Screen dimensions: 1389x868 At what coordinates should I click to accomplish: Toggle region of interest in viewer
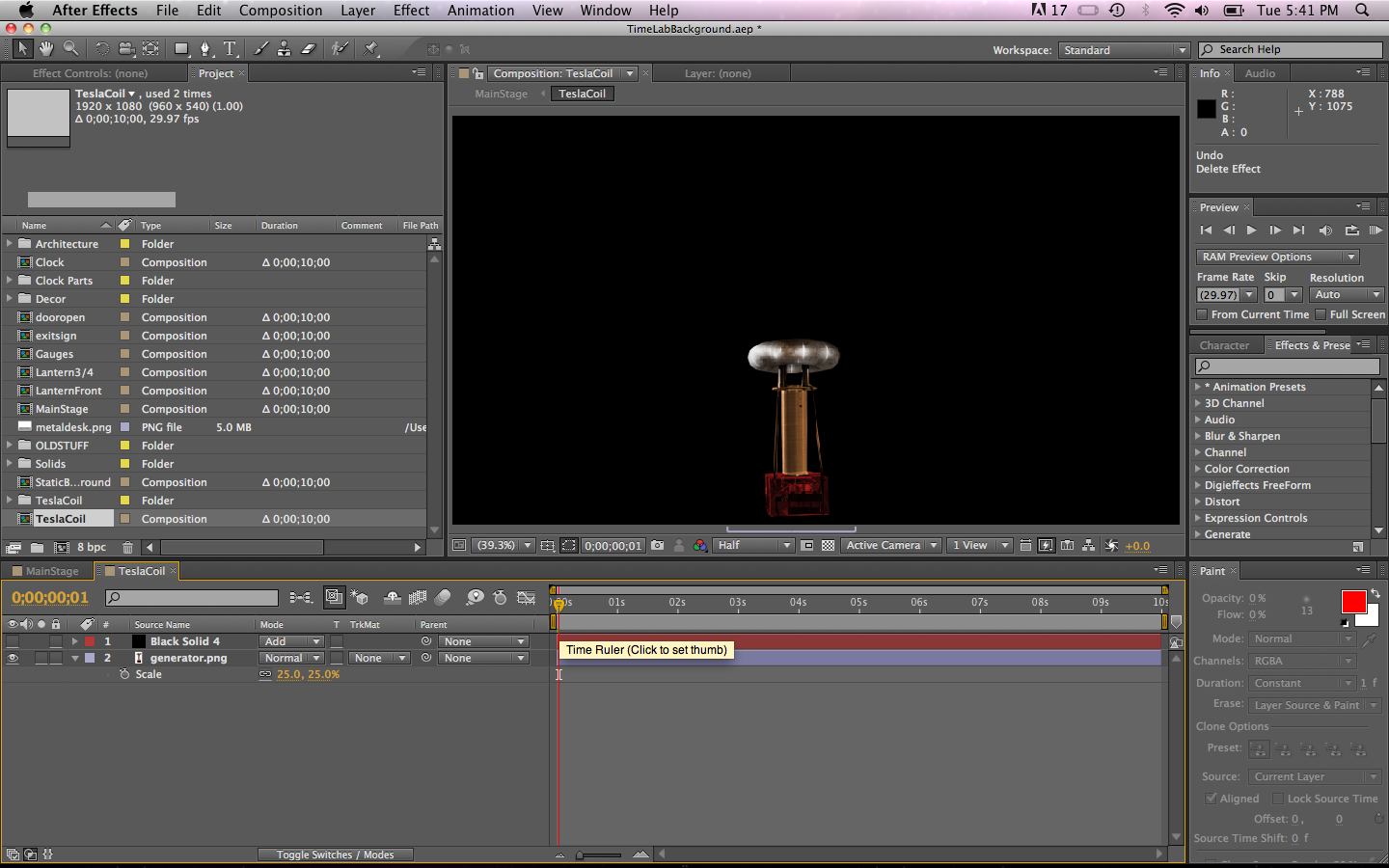[x=807, y=546]
